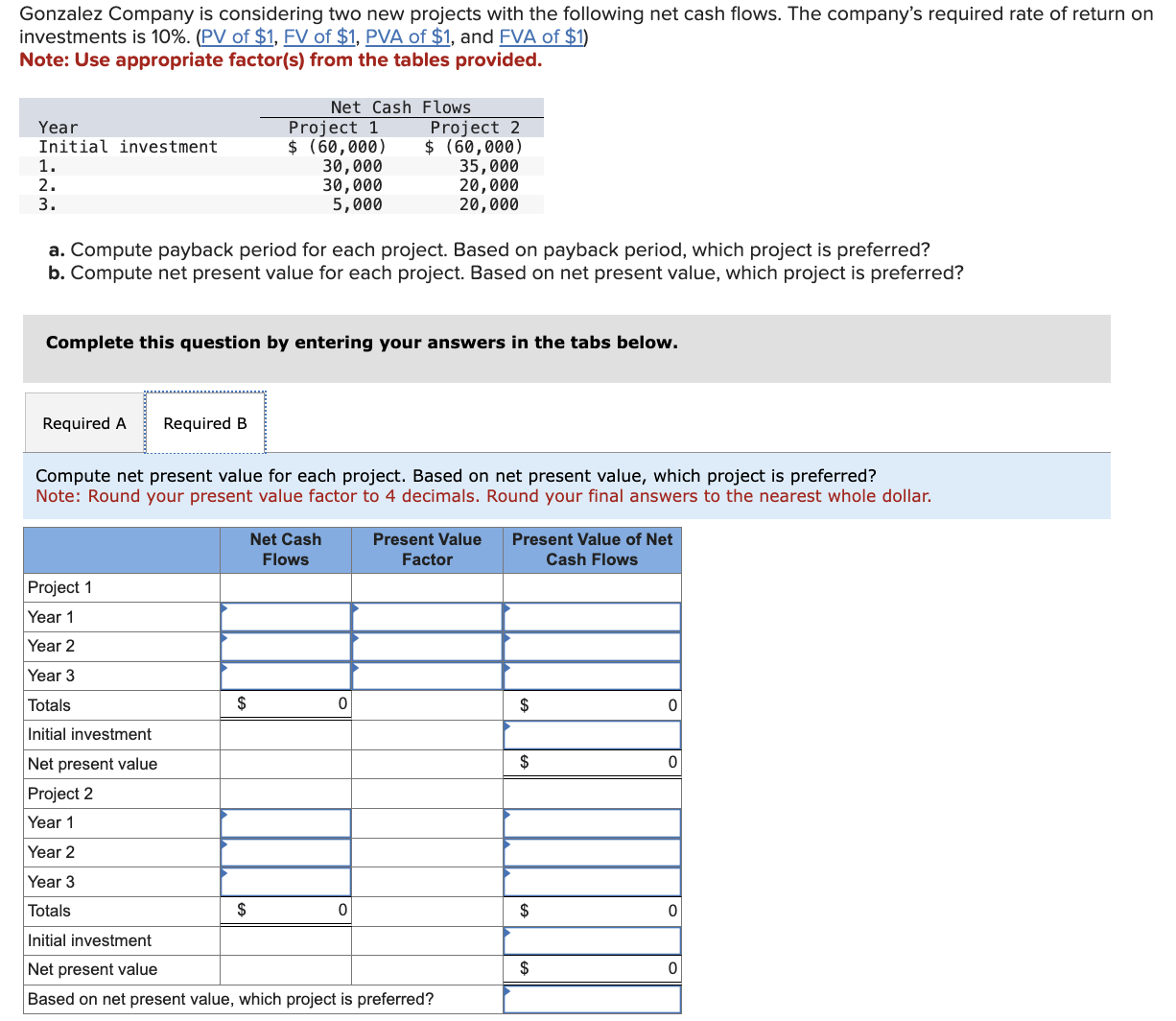Open the PVA of $1 table link
Image resolution: width=1176 pixels, height=1021 pixels.
[x=408, y=36]
